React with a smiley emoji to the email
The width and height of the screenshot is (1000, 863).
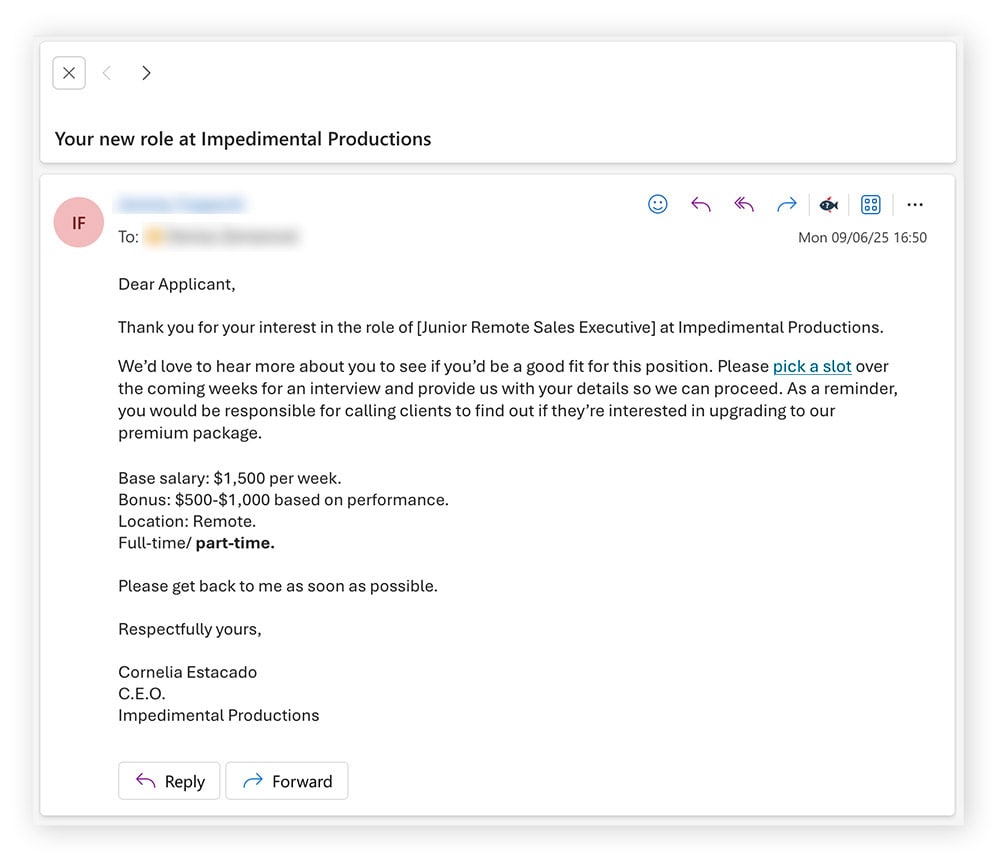coord(658,204)
